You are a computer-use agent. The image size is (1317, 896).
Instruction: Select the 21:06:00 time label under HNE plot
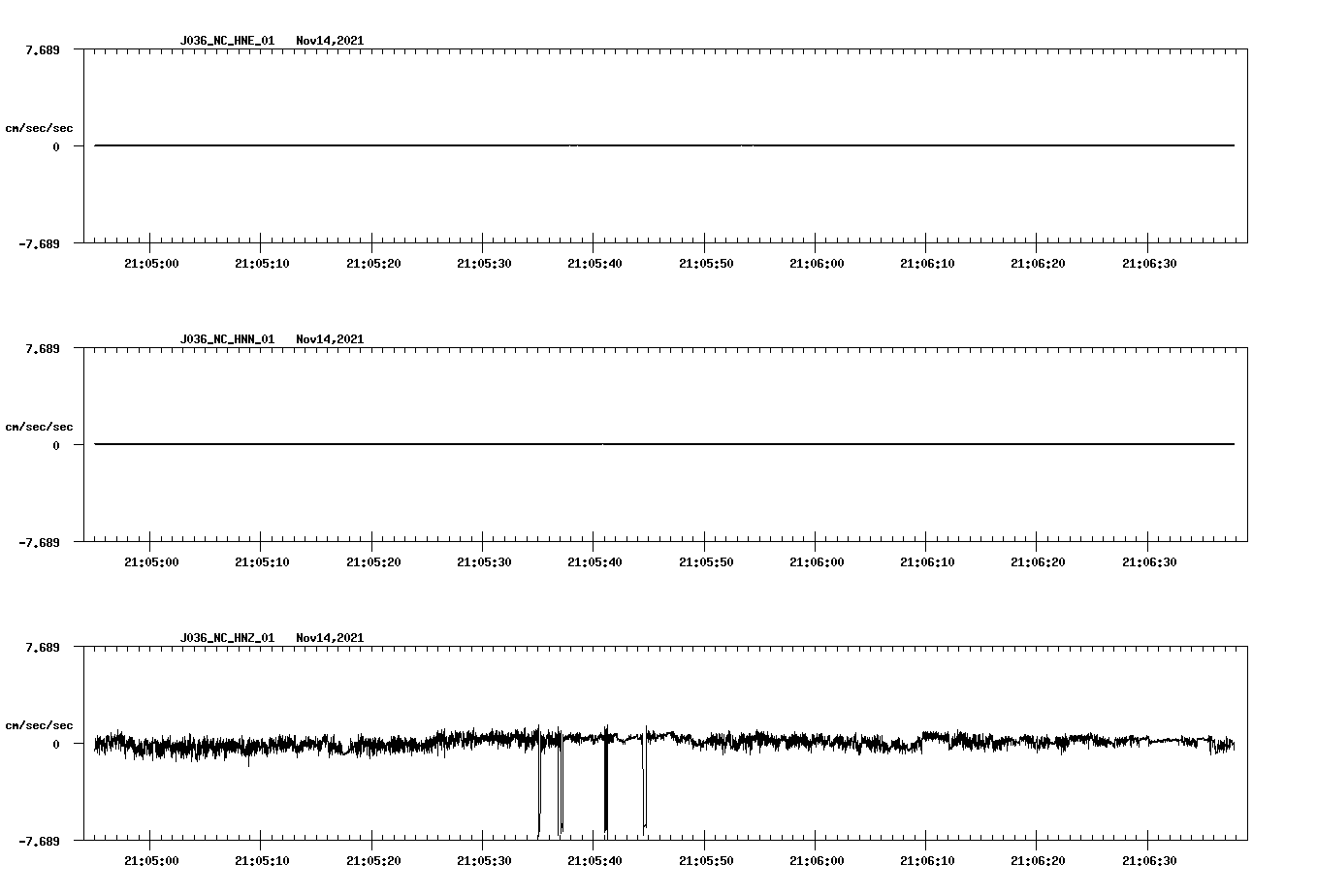coord(817,264)
